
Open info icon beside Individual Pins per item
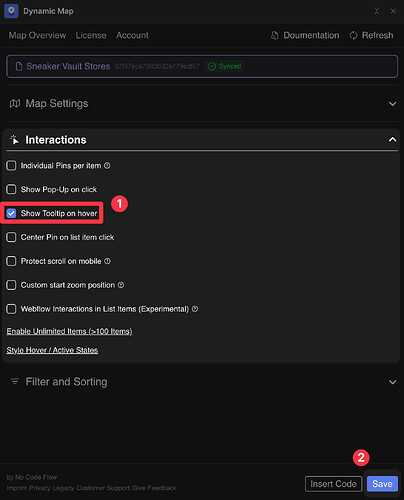[x=107, y=166]
